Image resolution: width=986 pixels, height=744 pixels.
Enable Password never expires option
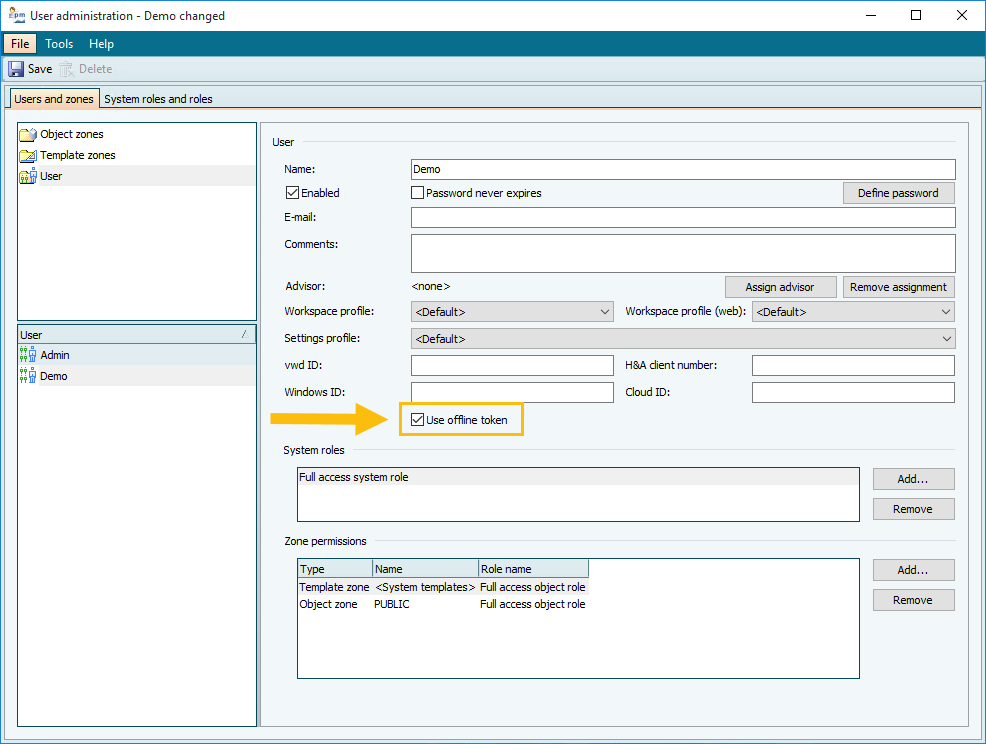pos(418,193)
